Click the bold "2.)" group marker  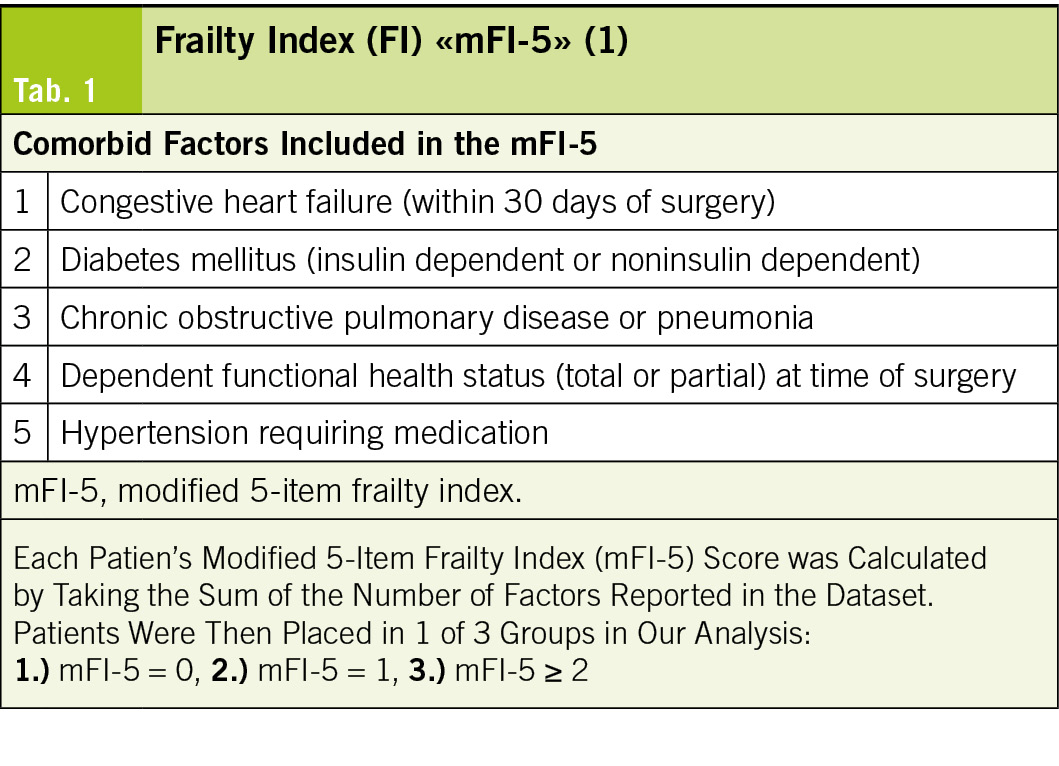[230, 669]
